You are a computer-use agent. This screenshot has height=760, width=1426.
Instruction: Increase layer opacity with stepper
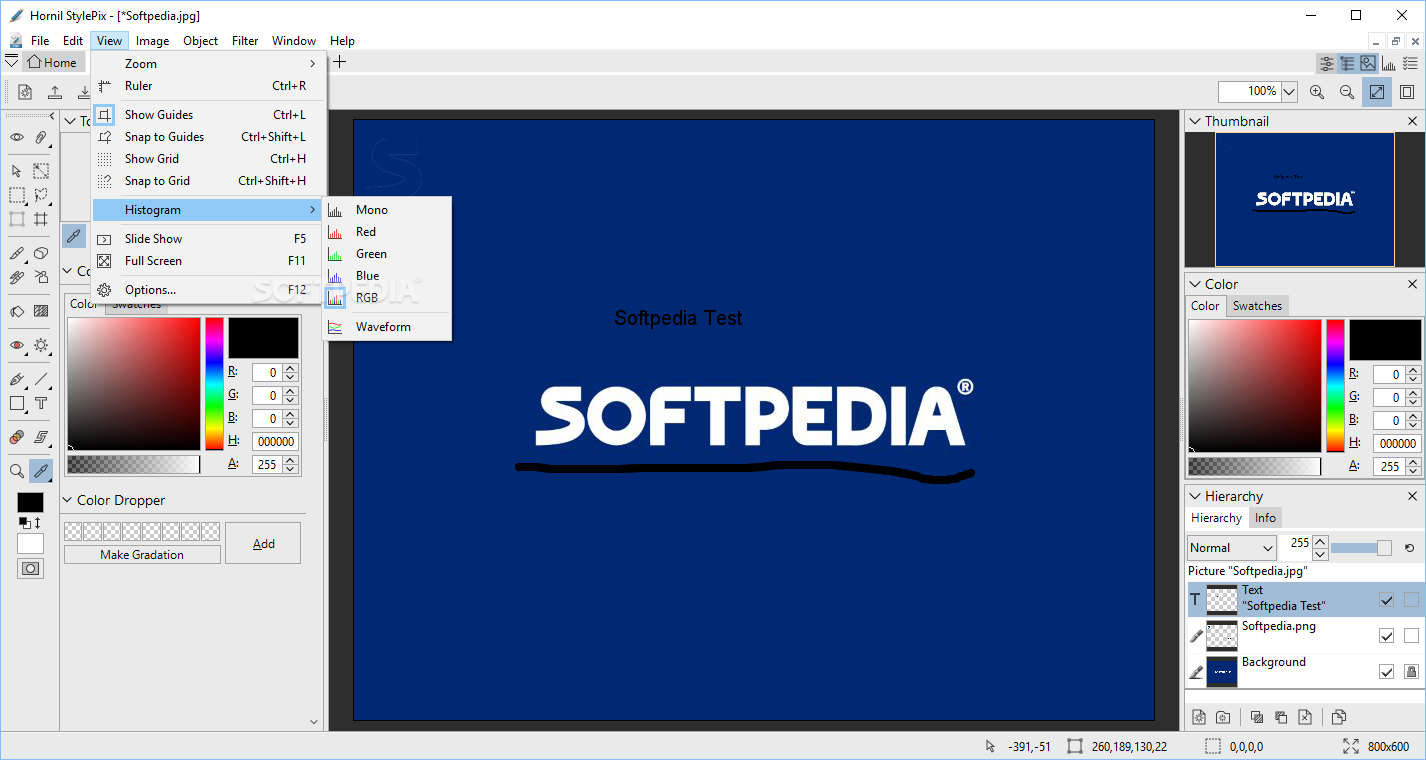point(1320,542)
